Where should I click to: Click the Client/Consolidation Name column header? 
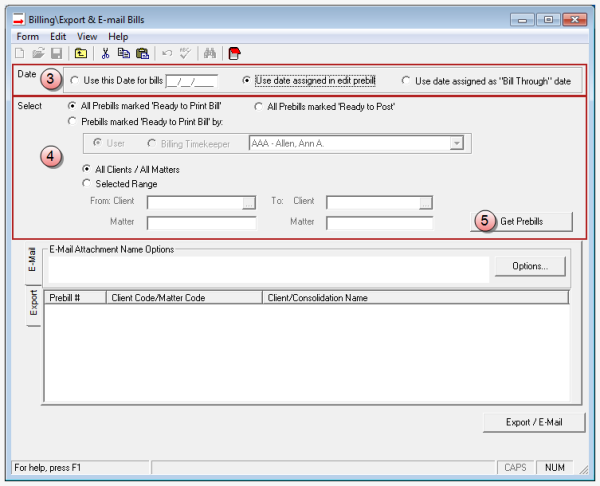coord(416,298)
